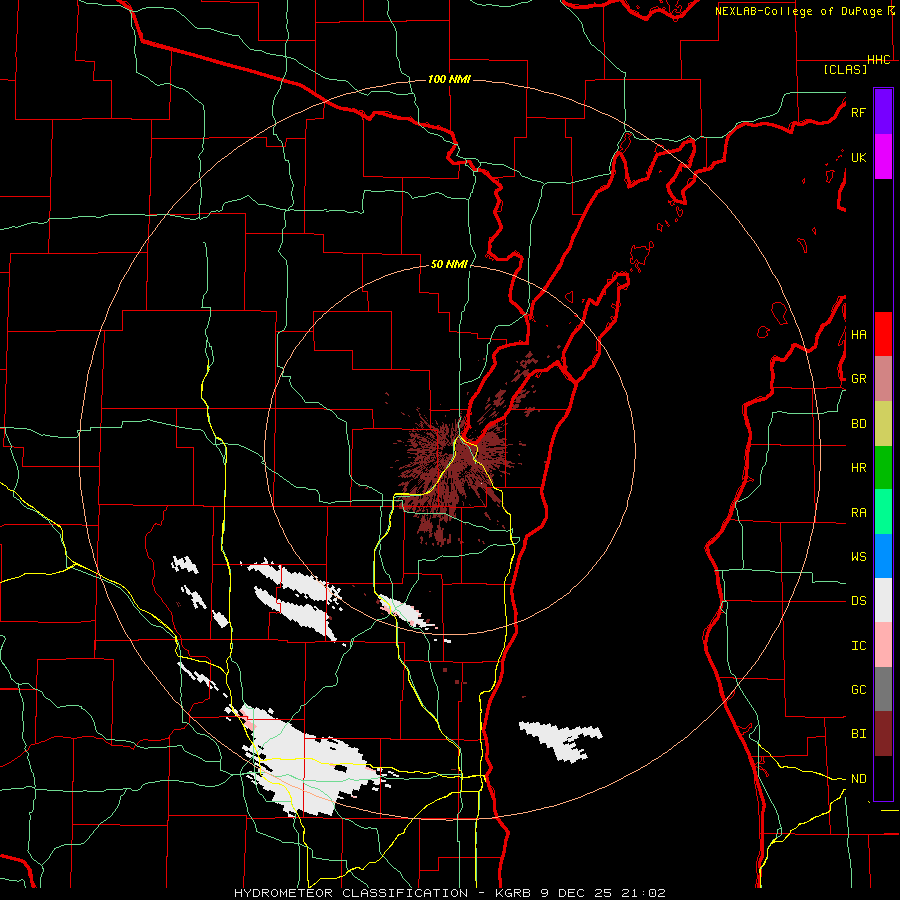The image size is (900, 900).
Task: Click the BD yellow legend swatch
Action: click(883, 424)
